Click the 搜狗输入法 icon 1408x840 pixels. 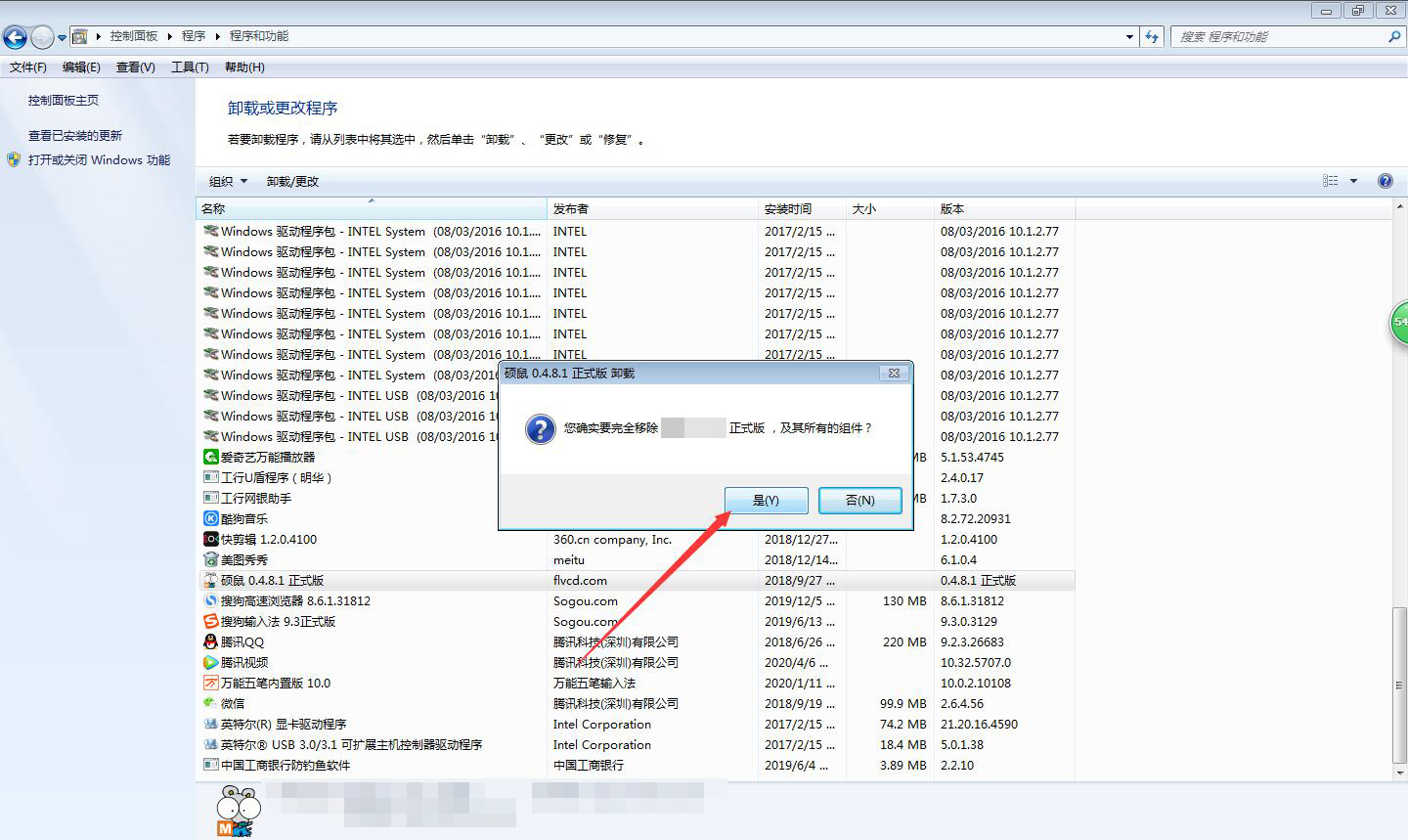tap(210, 622)
